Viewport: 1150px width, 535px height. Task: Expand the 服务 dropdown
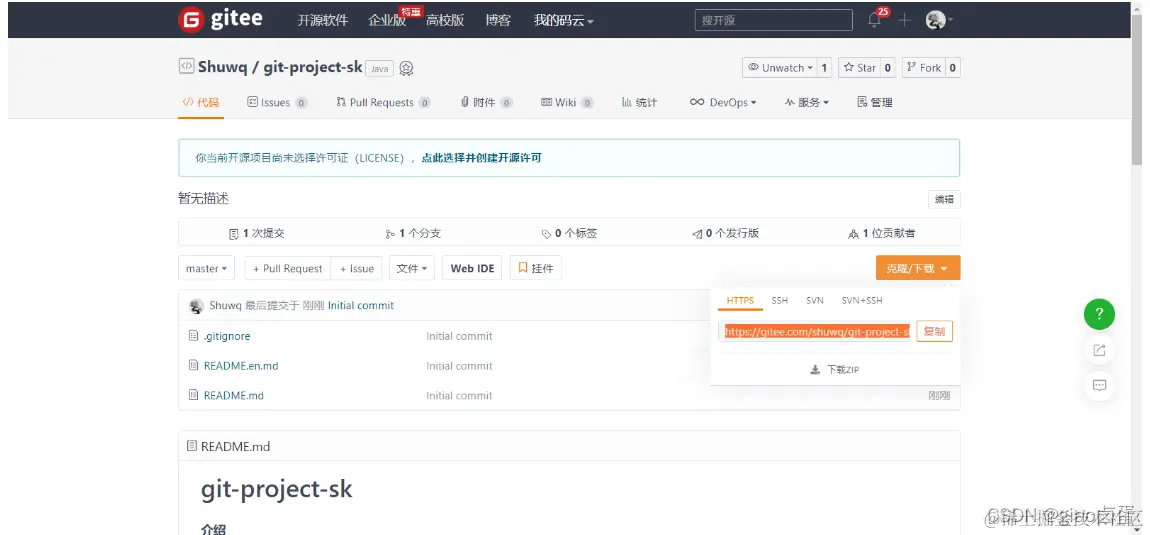pos(806,103)
